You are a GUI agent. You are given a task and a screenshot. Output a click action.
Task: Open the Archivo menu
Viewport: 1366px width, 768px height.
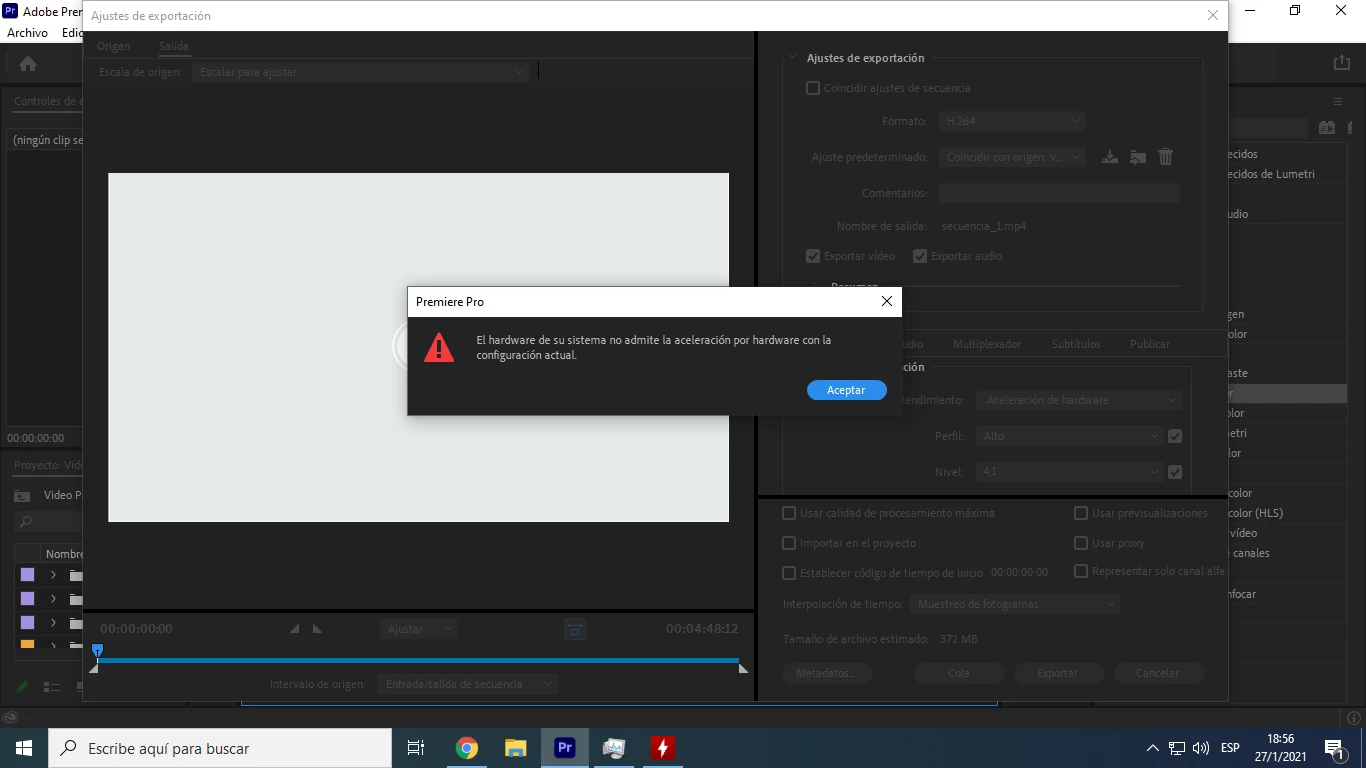click(x=27, y=33)
